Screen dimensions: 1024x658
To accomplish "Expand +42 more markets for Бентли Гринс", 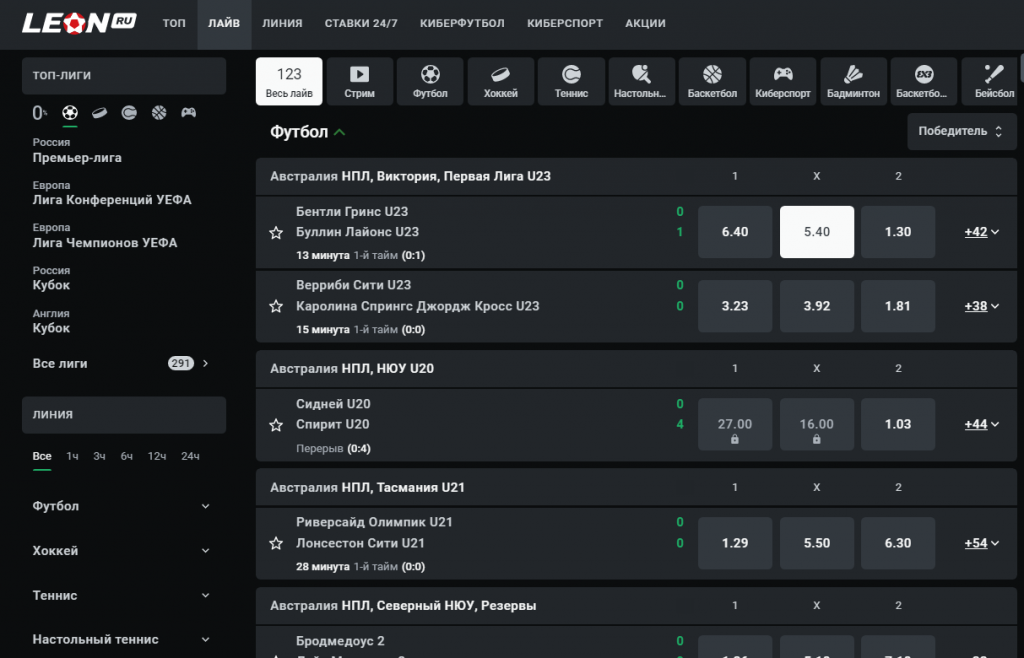I will pyautogui.click(x=982, y=232).
